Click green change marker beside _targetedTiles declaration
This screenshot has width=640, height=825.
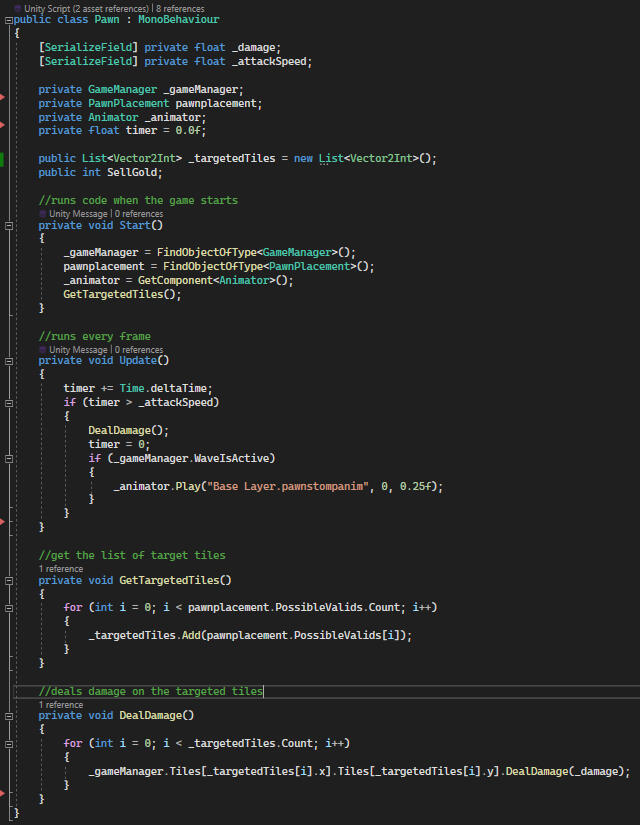pos(3,158)
